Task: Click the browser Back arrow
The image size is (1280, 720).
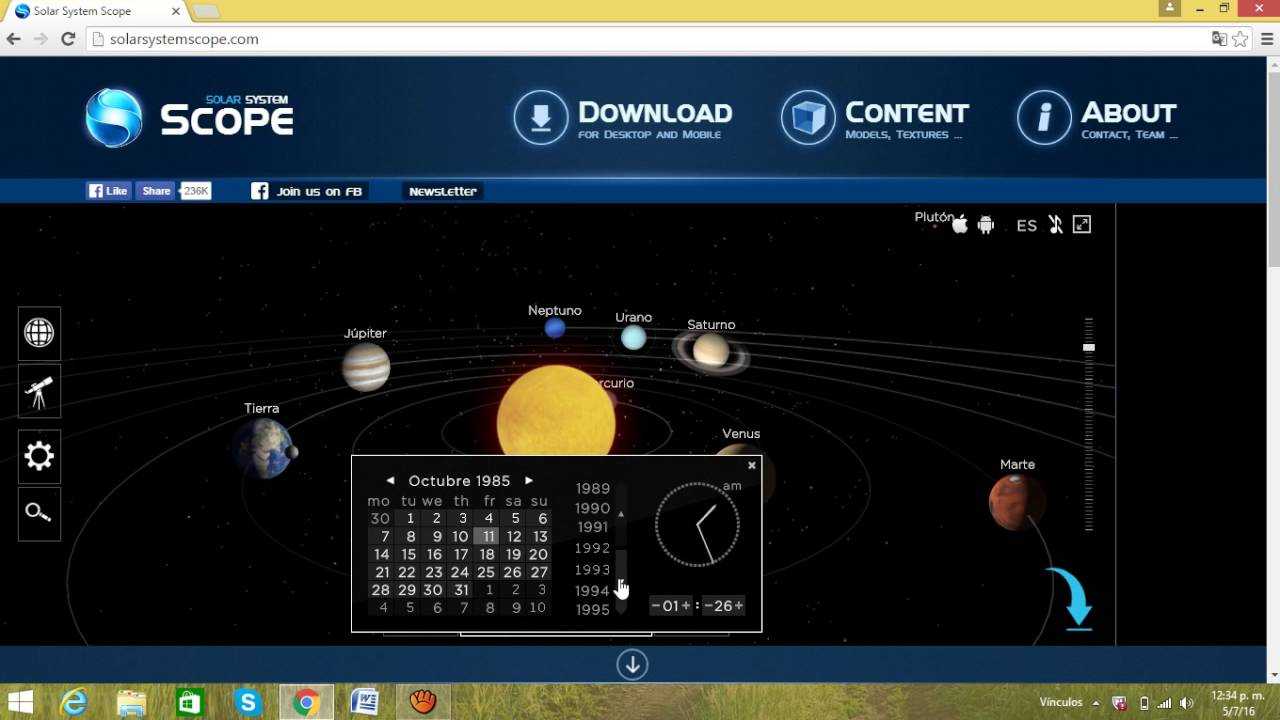Action: (14, 39)
